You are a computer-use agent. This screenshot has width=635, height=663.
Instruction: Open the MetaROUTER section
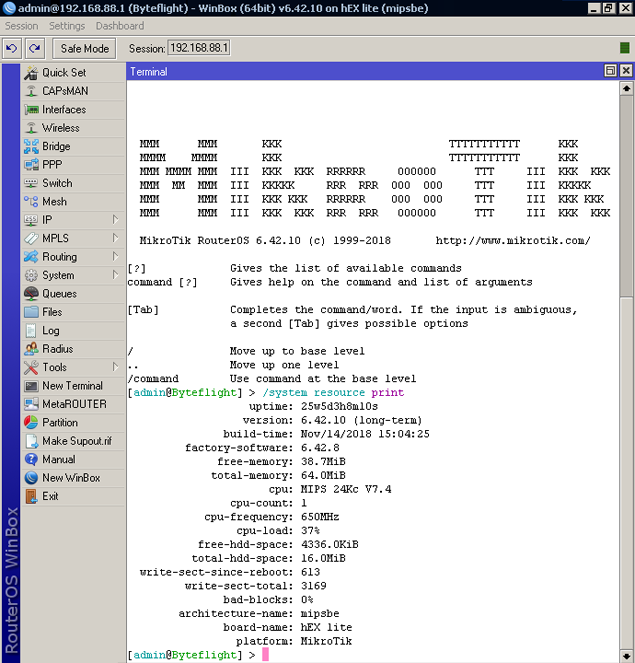[x=73, y=404]
